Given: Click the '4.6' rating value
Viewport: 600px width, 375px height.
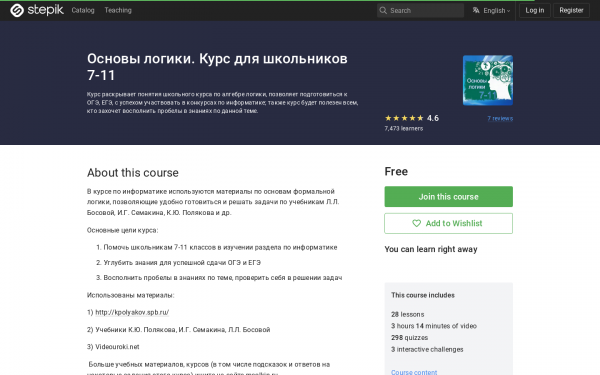Looking at the screenshot, I should click(433, 118).
